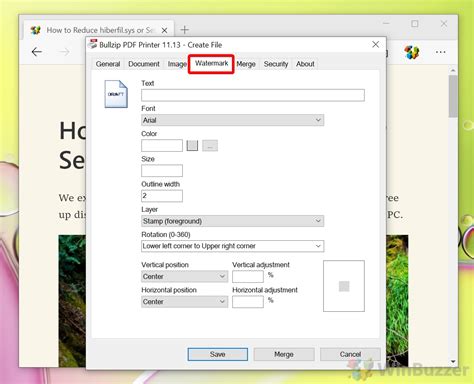Click the watermark position preview box
The width and height of the screenshot is (474, 384).
(x=344, y=286)
